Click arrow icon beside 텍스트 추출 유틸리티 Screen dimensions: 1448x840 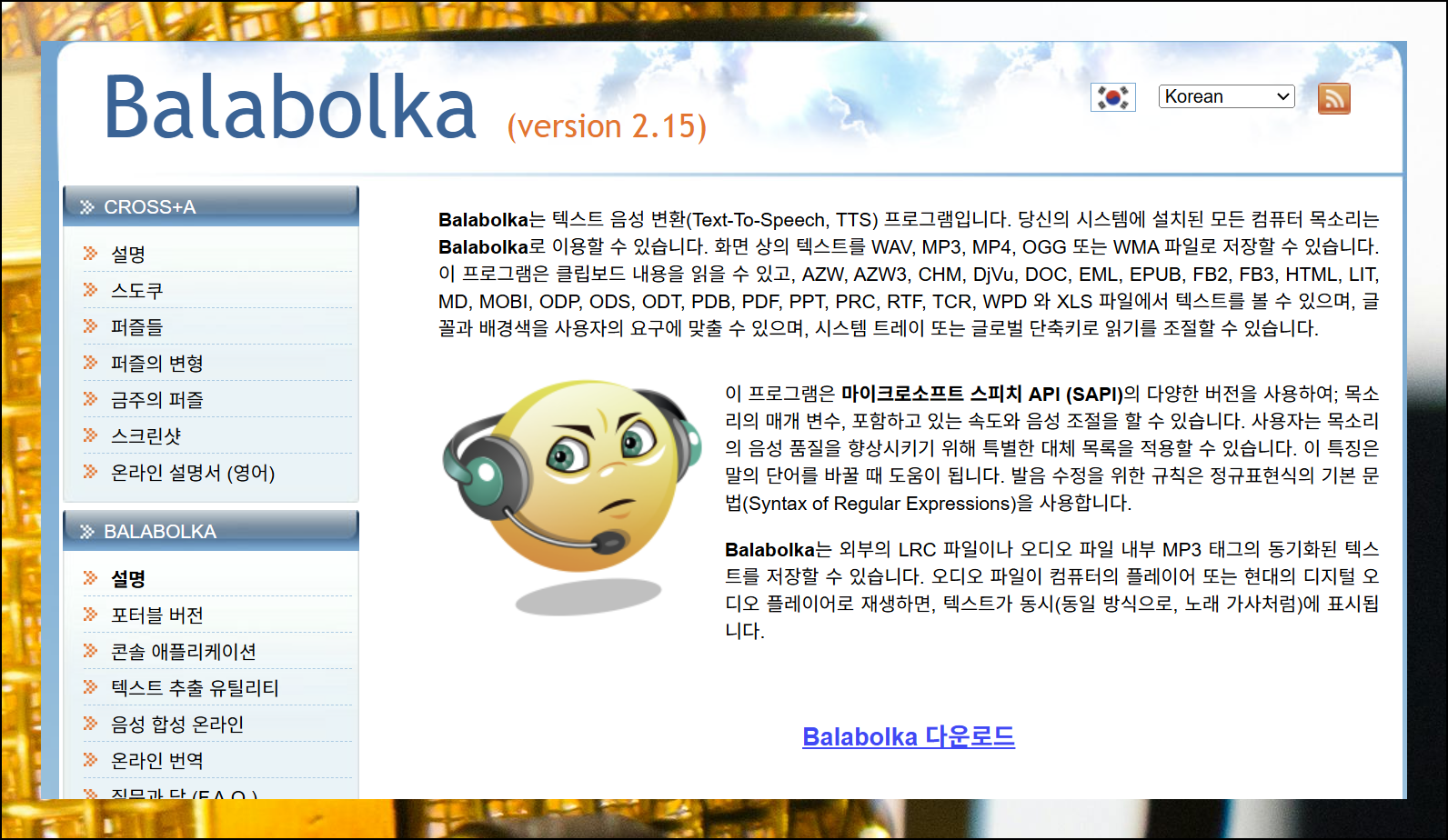point(90,686)
